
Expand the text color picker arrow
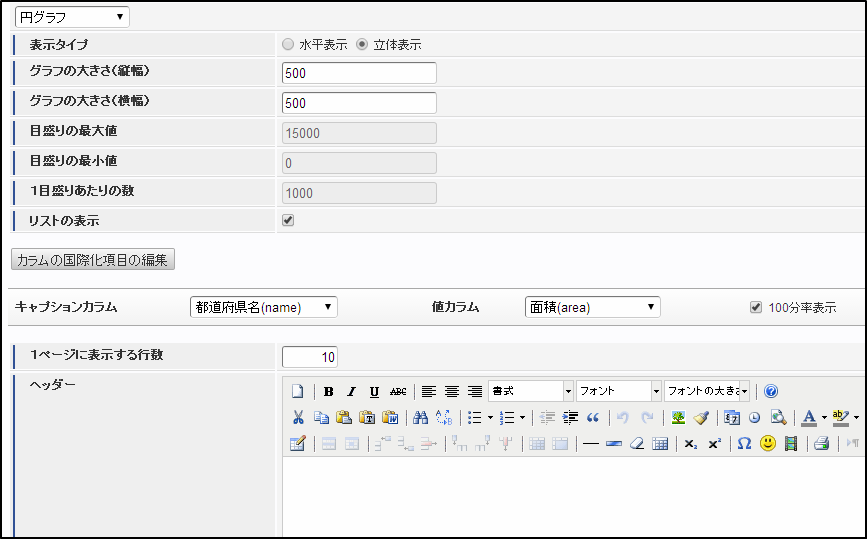pyautogui.click(x=824, y=418)
